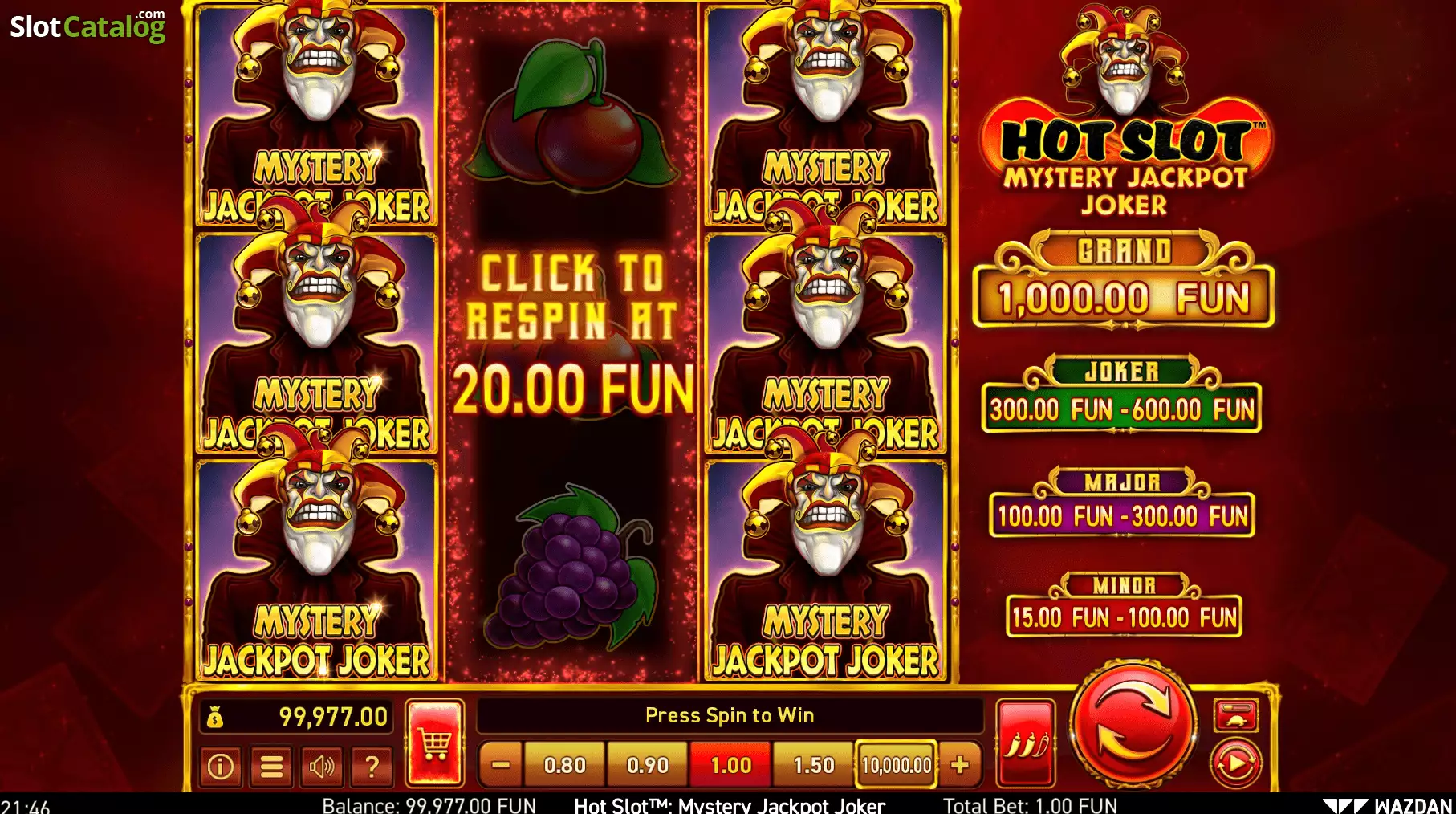The width and height of the screenshot is (1456, 814).
Task: Increase bet with the plus button
Action: (959, 765)
